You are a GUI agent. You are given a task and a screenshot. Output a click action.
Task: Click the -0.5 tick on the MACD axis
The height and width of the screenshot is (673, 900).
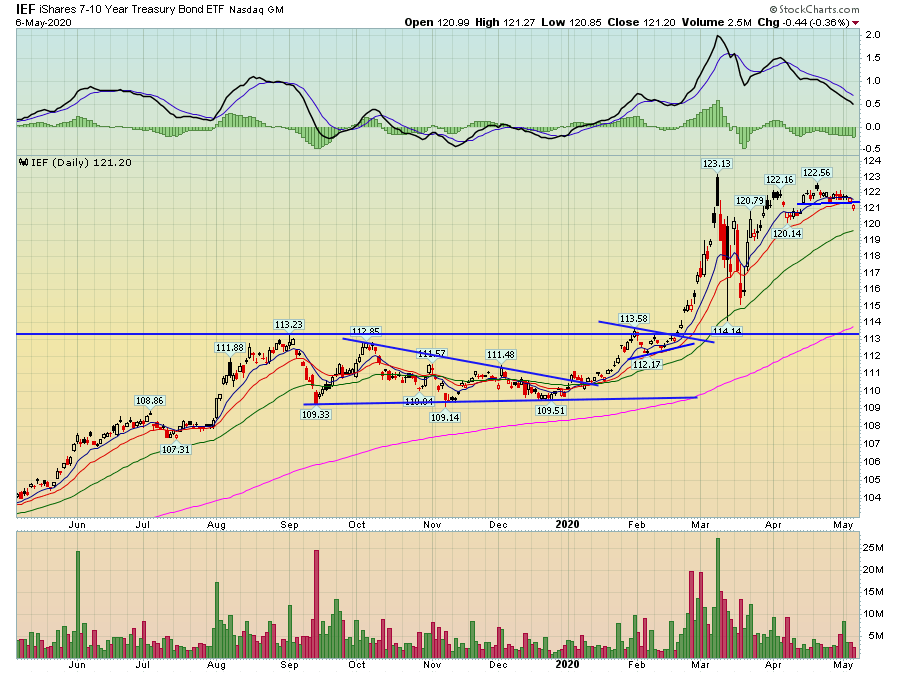[x=871, y=149]
